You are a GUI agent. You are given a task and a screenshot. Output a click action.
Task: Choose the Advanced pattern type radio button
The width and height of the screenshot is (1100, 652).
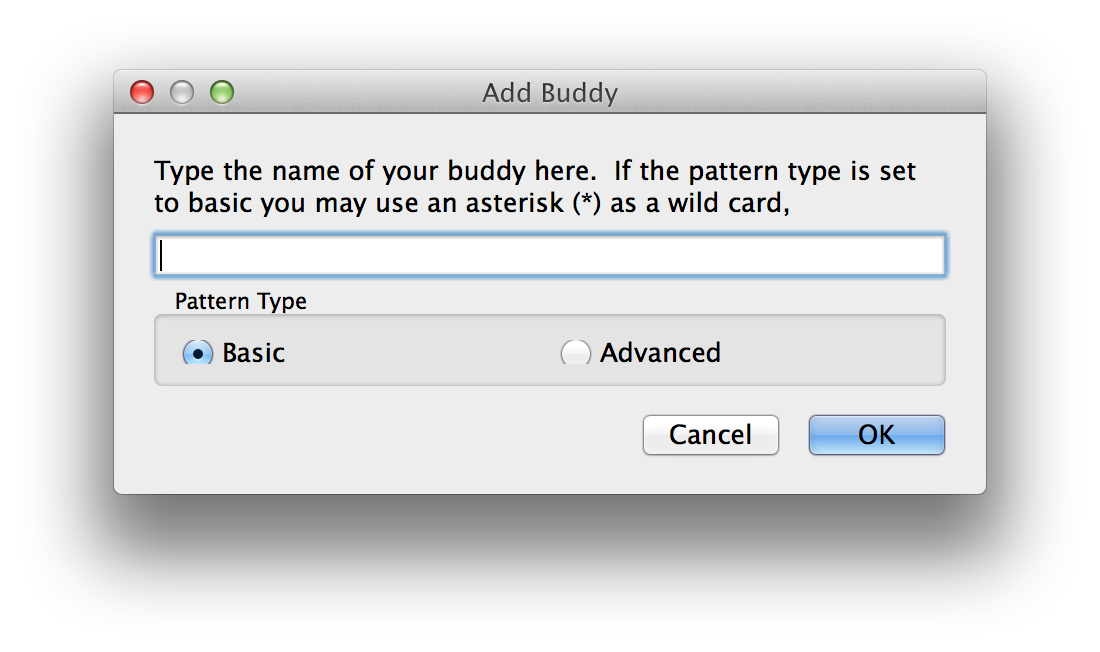pyautogui.click(x=576, y=353)
